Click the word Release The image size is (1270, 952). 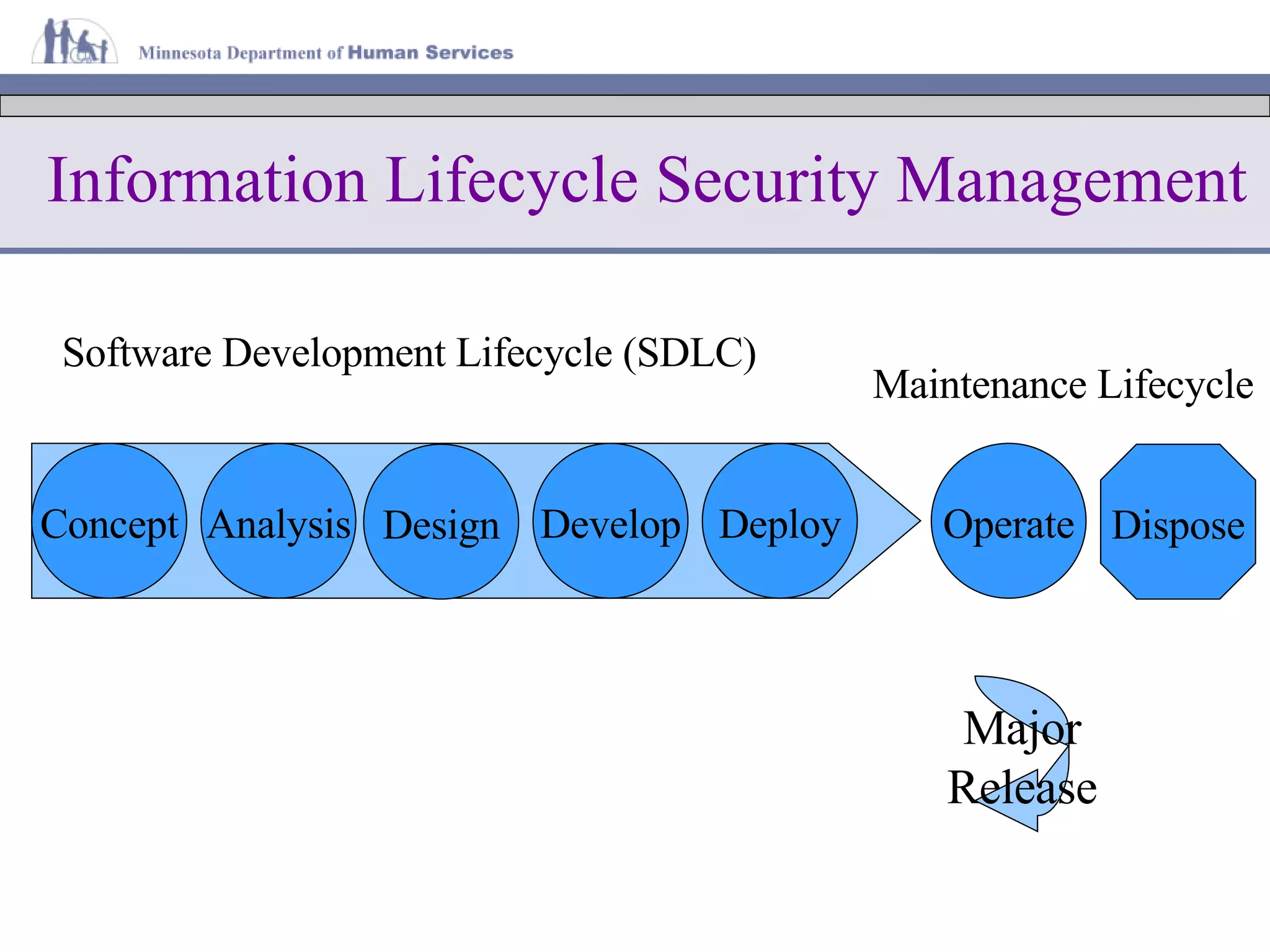[1022, 788]
